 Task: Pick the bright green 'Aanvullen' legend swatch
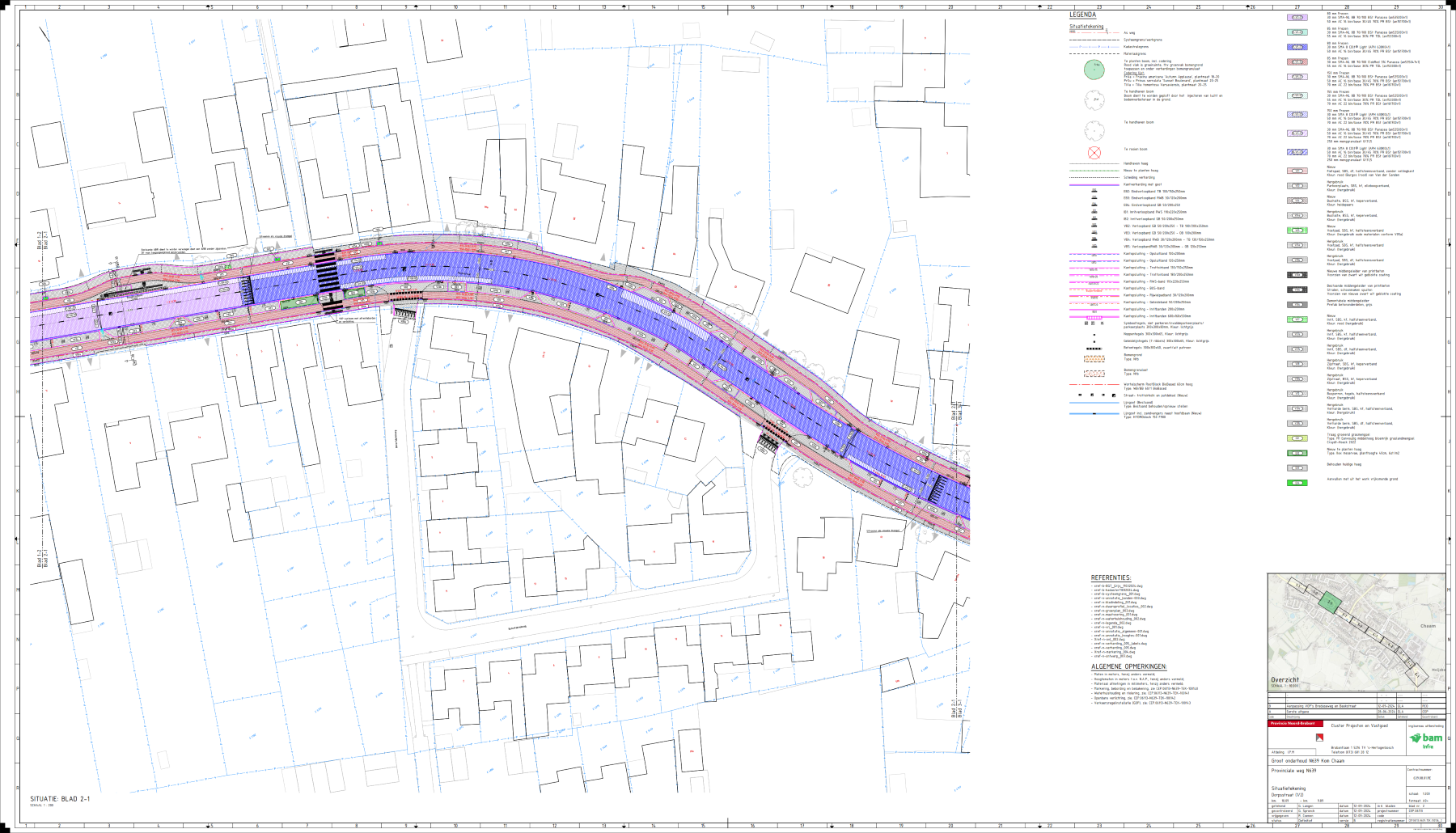[1297, 483]
